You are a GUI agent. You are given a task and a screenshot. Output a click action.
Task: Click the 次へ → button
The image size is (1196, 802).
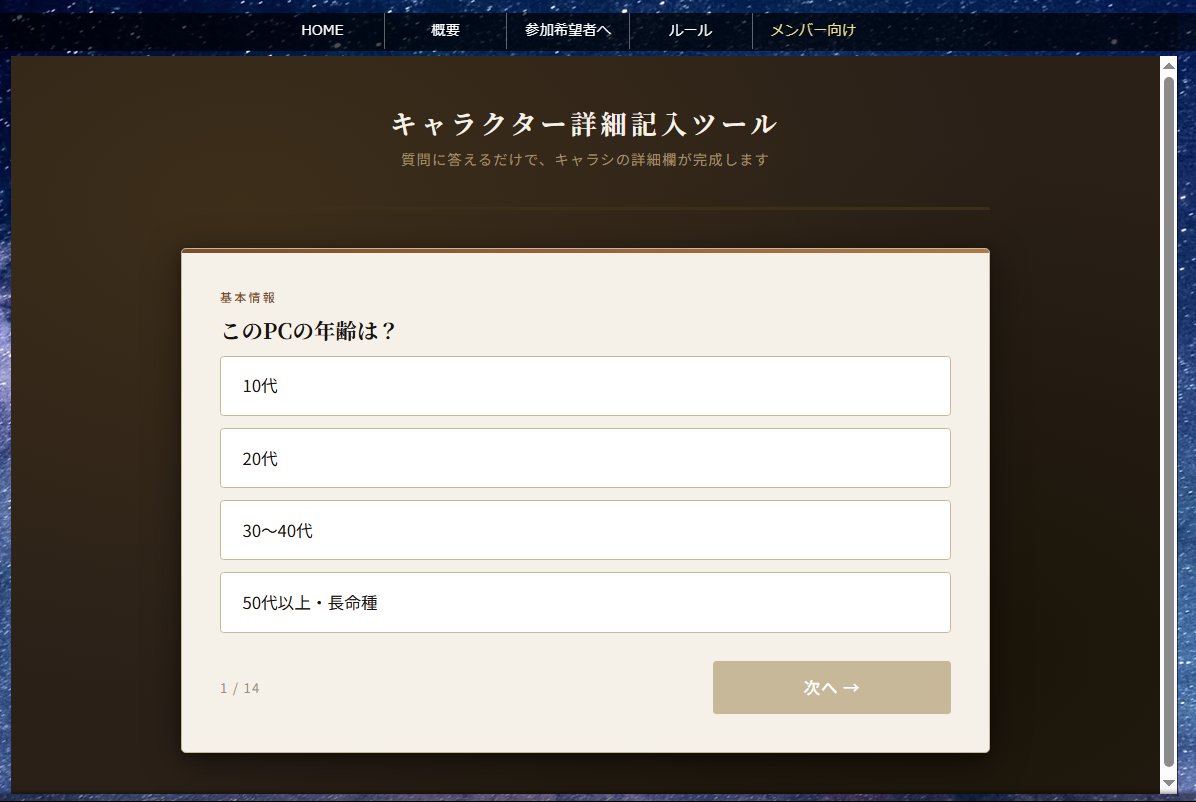coord(831,688)
